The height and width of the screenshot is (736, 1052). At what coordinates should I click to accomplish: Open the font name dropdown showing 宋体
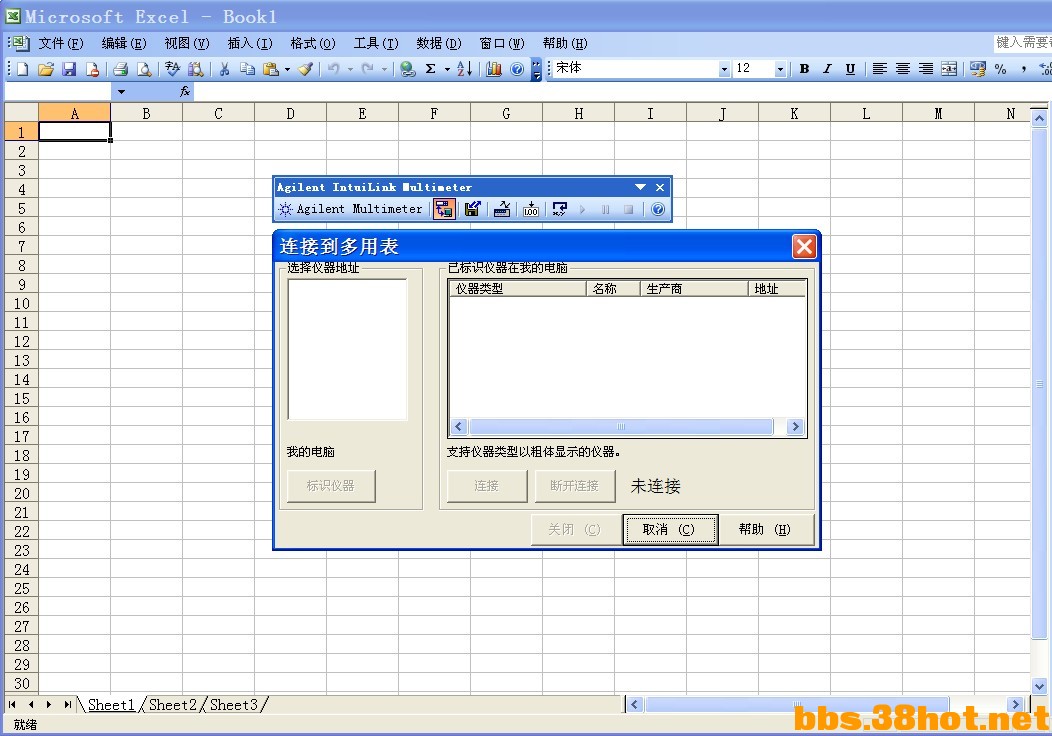pos(724,69)
